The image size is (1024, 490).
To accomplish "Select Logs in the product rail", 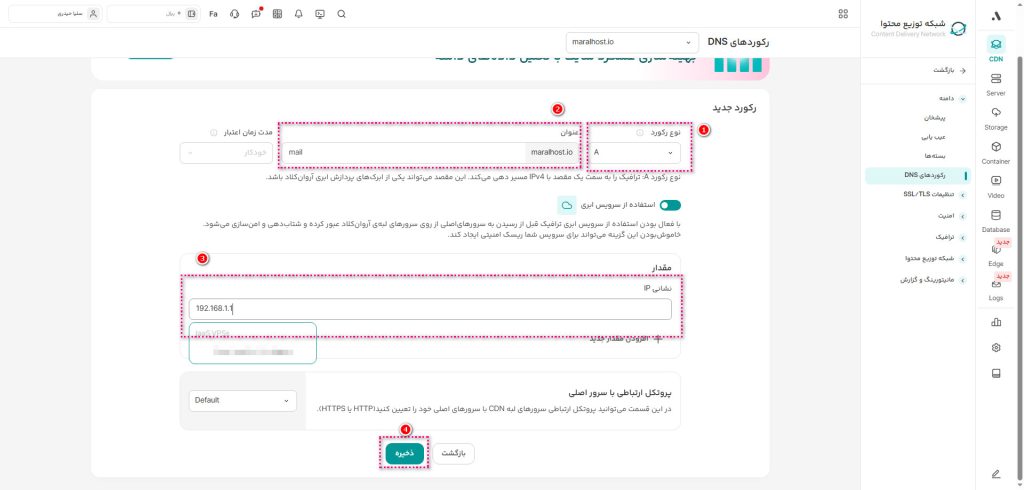I will point(996,289).
